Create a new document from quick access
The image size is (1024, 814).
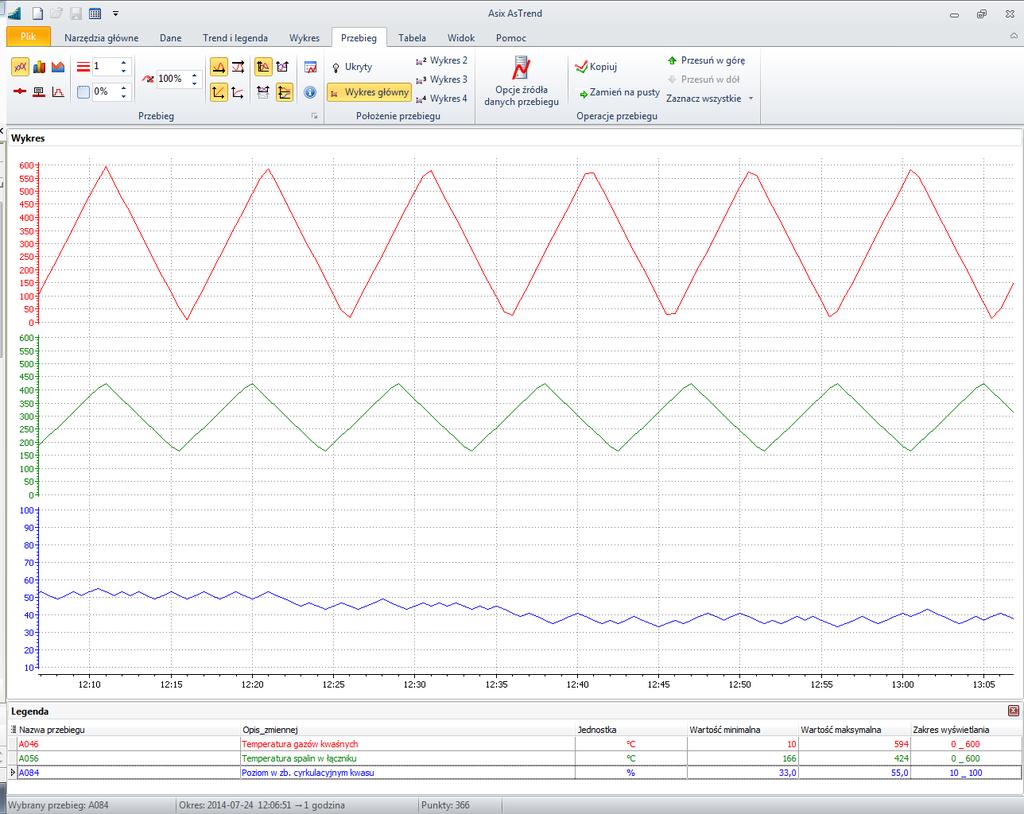click(x=38, y=13)
